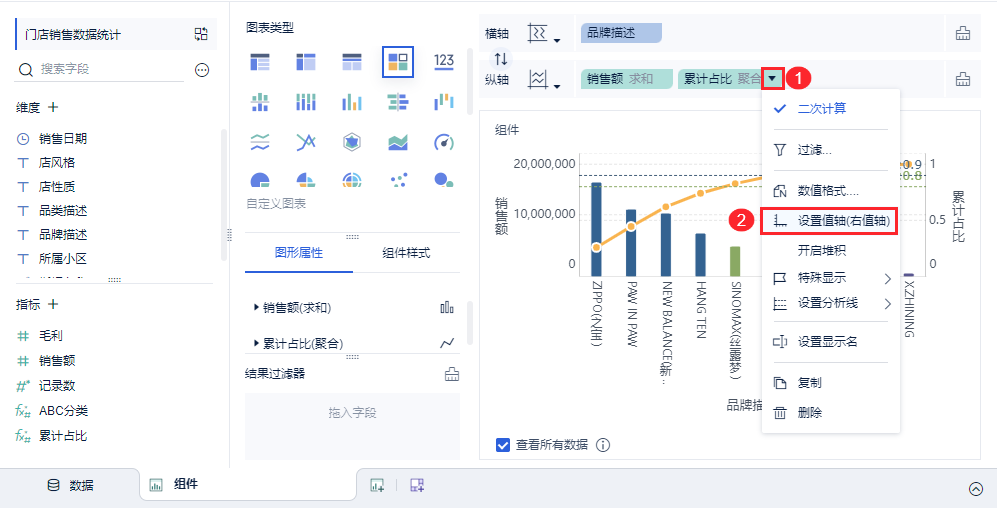Image resolution: width=997 pixels, height=508 pixels.
Task: Choose the partitioned column chart type
Action: 259,102
